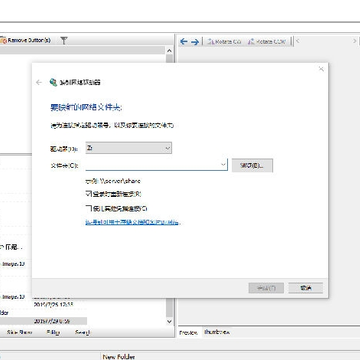Click the Remove Button(s) toolbar item
The height and width of the screenshot is (360, 360).
pyautogui.click(x=26, y=40)
